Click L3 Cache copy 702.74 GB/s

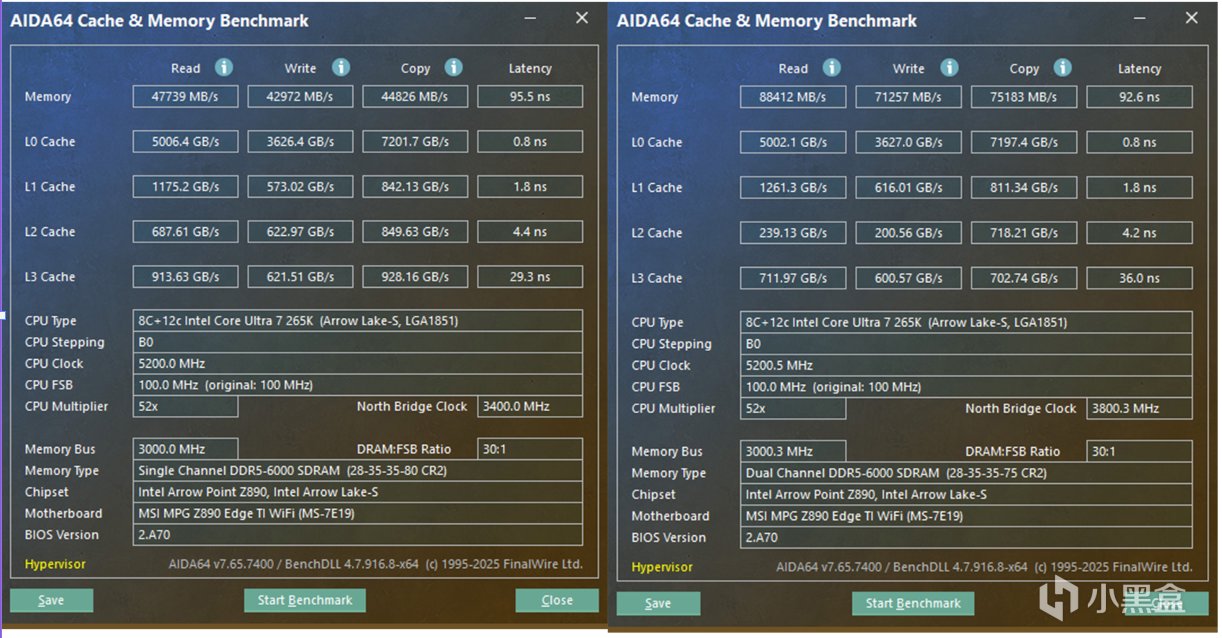1024,278
